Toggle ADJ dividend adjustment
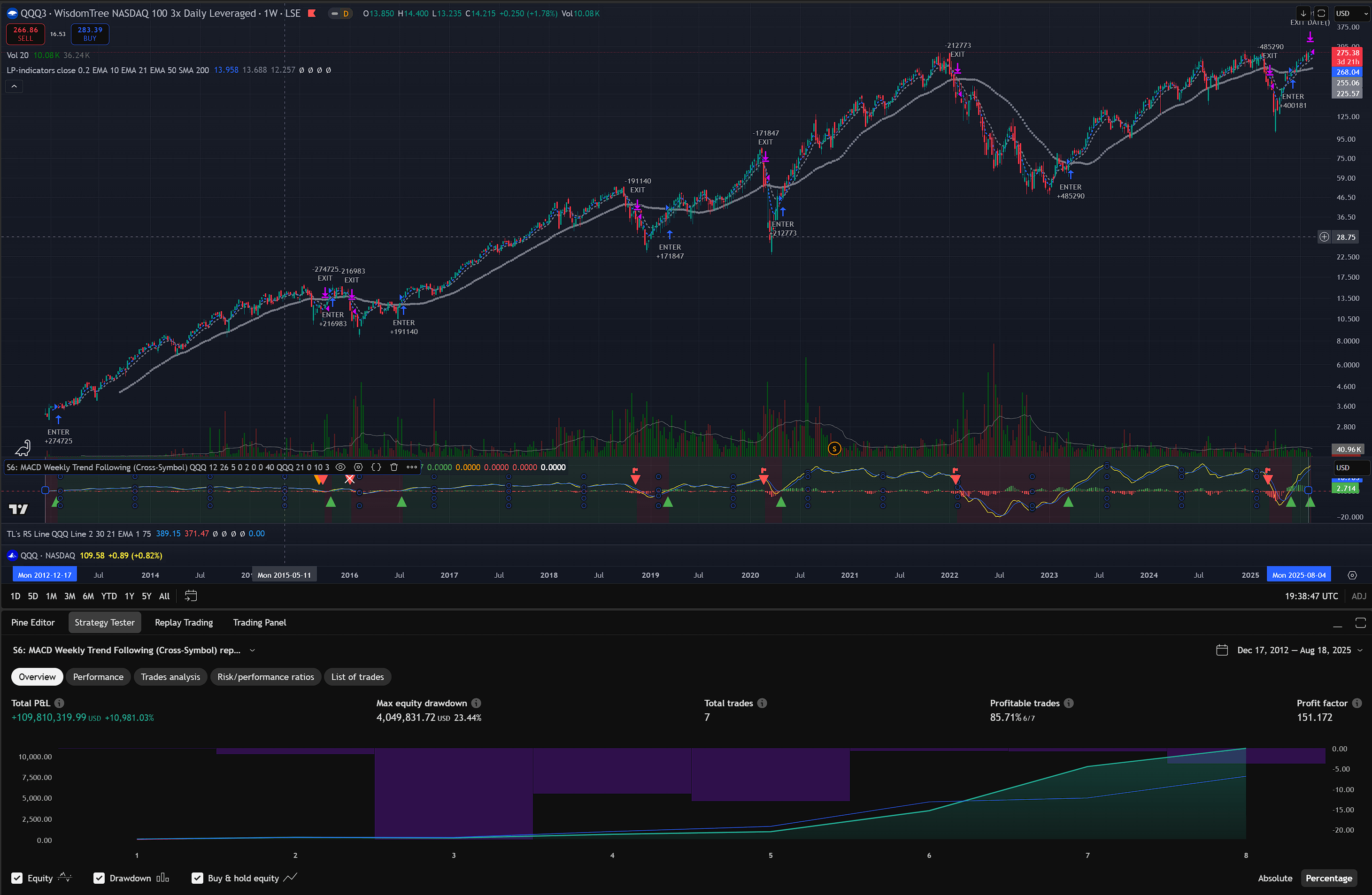 pos(1359,596)
